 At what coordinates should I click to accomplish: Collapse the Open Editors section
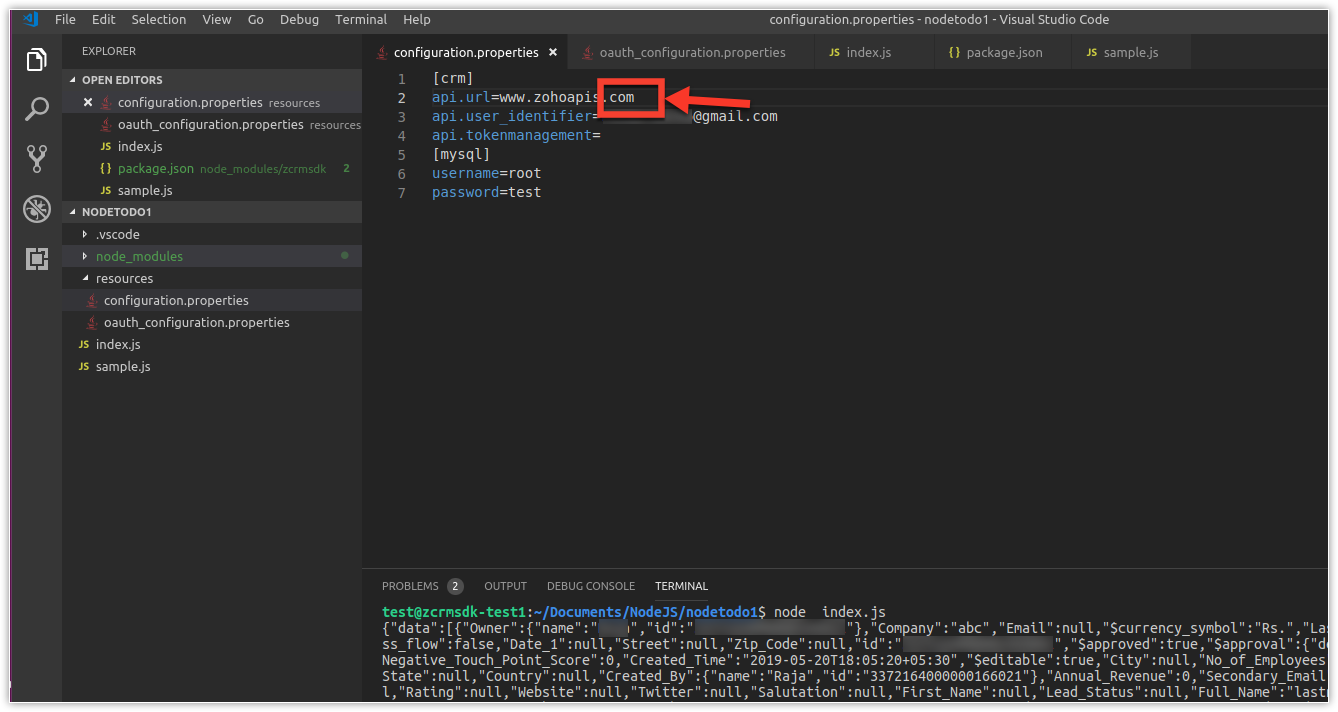click(x=212, y=80)
